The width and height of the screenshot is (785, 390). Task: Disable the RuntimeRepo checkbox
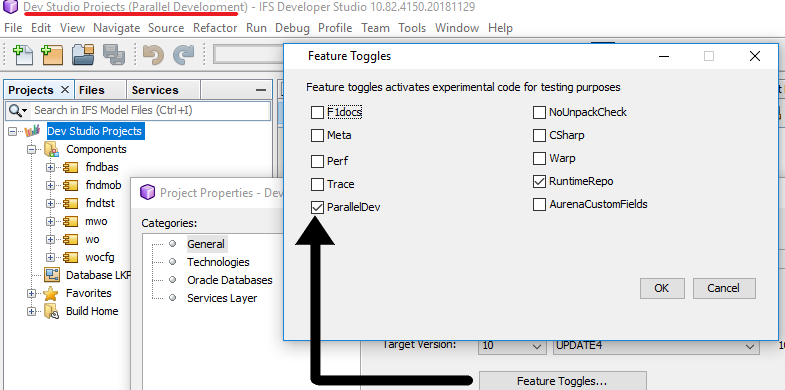(x=539, y=182)
